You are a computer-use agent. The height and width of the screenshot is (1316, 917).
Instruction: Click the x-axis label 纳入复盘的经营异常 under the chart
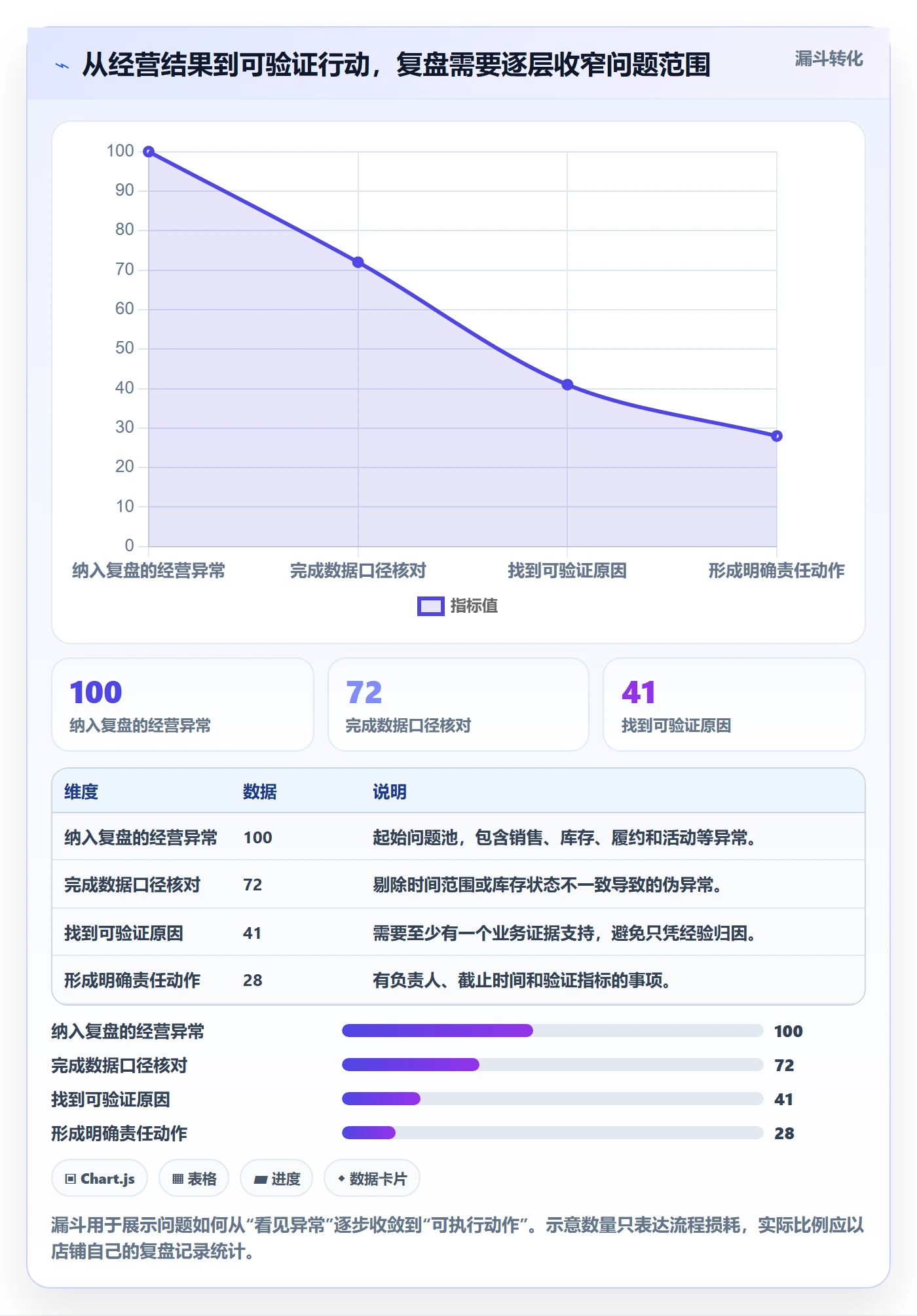pyautogui.click(x=149, y=571)
